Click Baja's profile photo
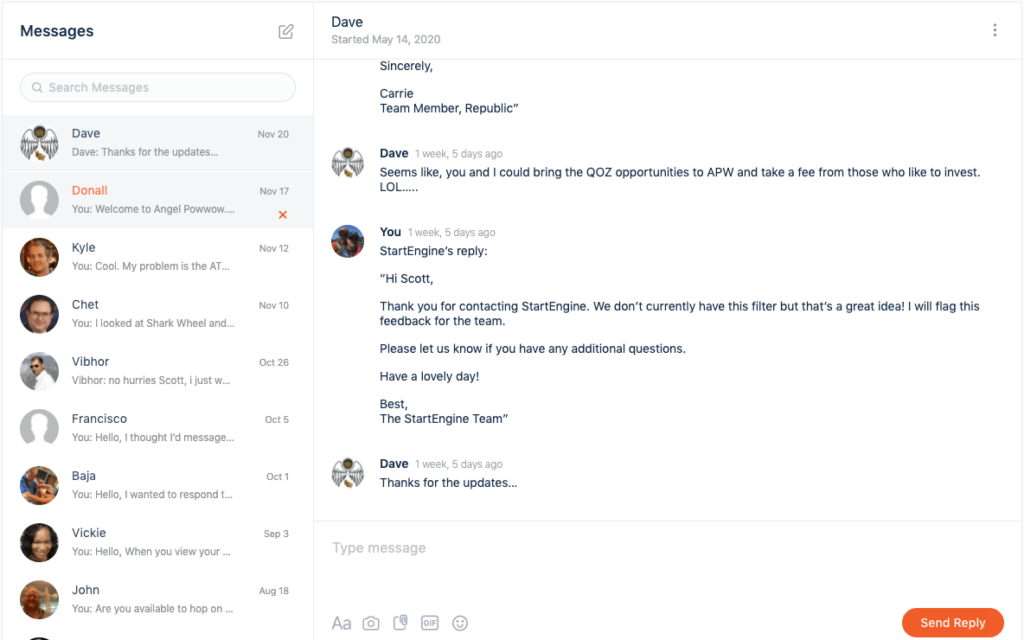Viewport: 1024px width, 640px height. 39,485
